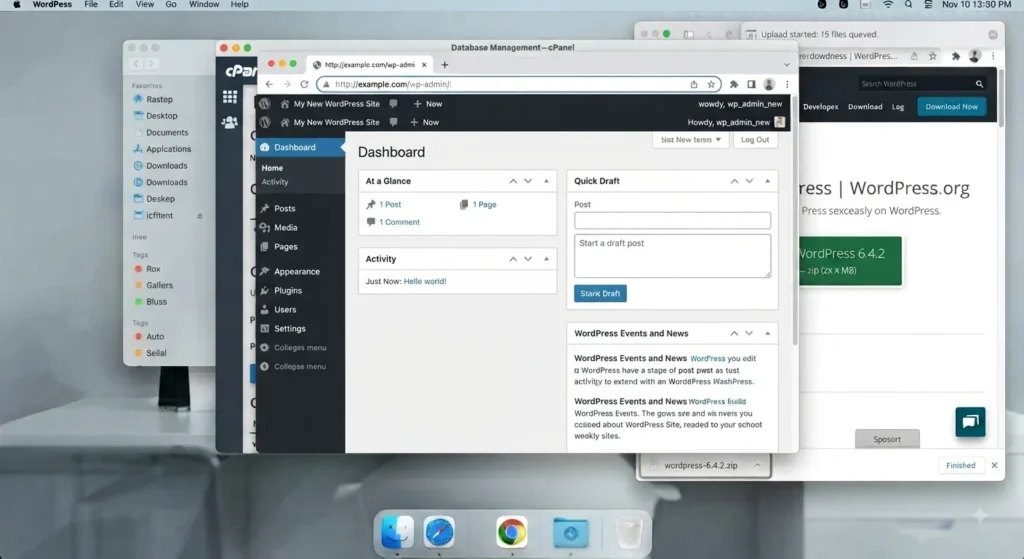This screenshot has width=1024, height=559.
Task: Launch Google Chrome from the Dock
Action: point(511,532)
